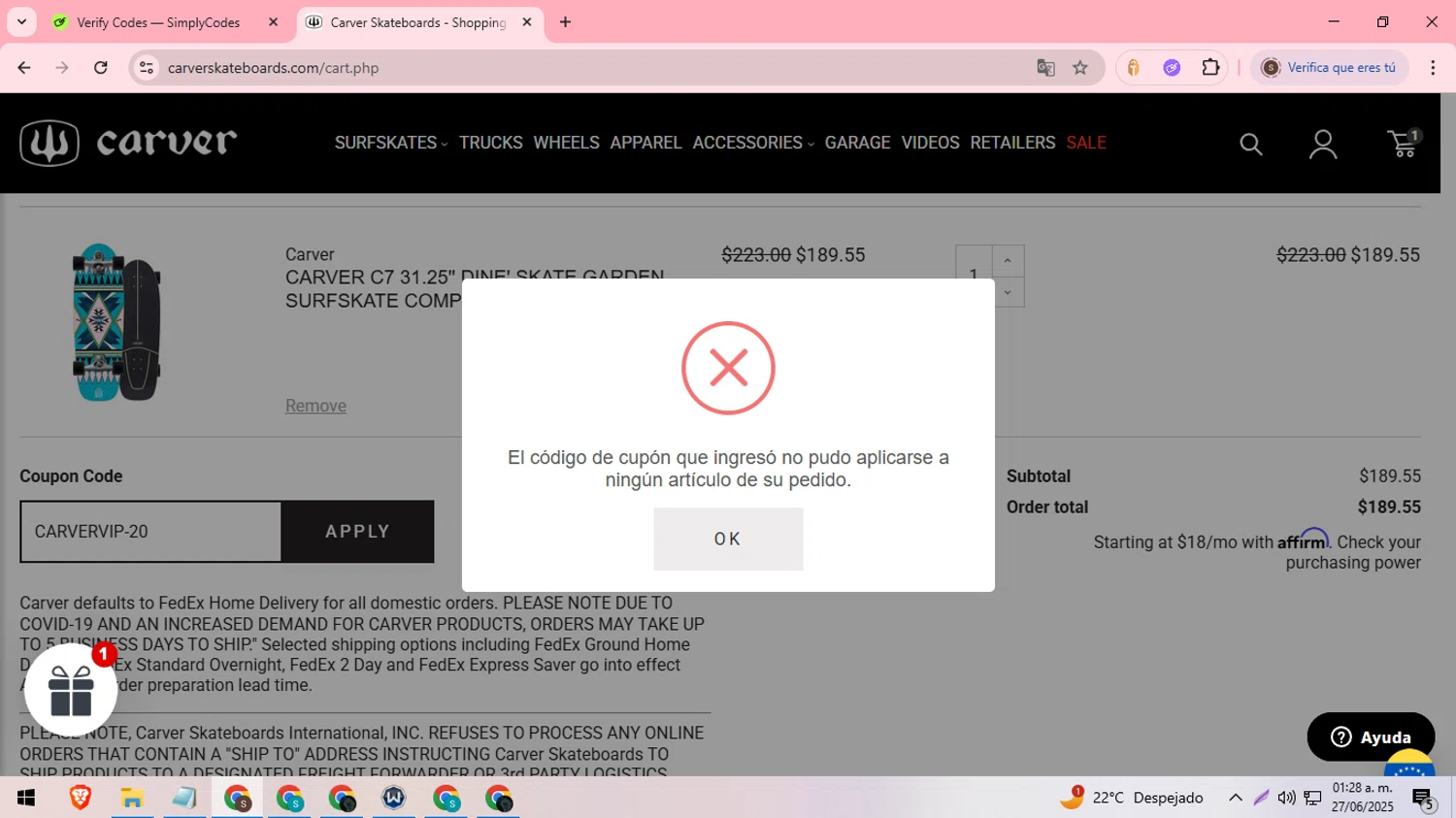Click the address bar URL
The image size is (1456, 818).
[x=273, y=68]
